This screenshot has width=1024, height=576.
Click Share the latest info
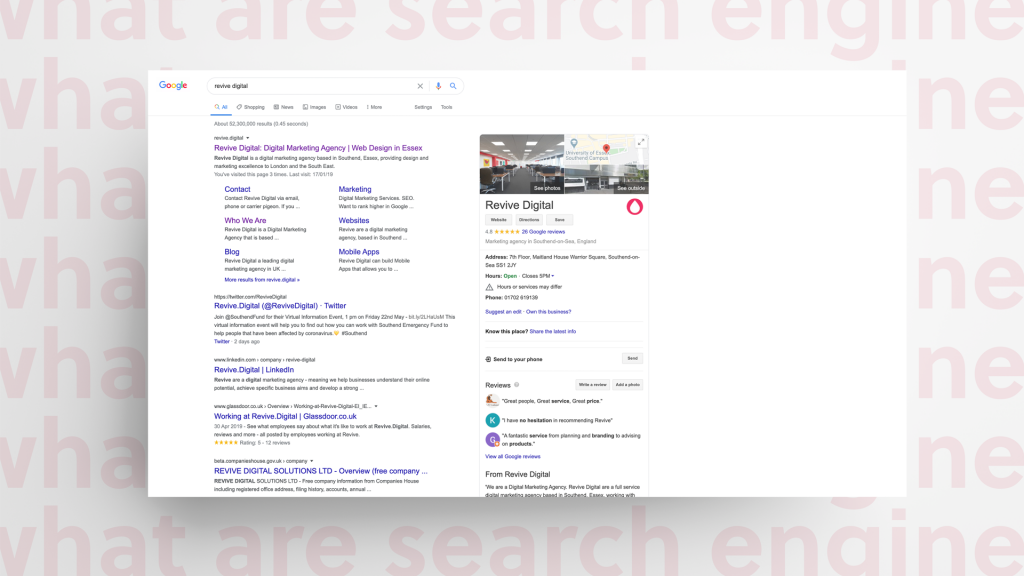pyautogui.click(x=552, y=332)
